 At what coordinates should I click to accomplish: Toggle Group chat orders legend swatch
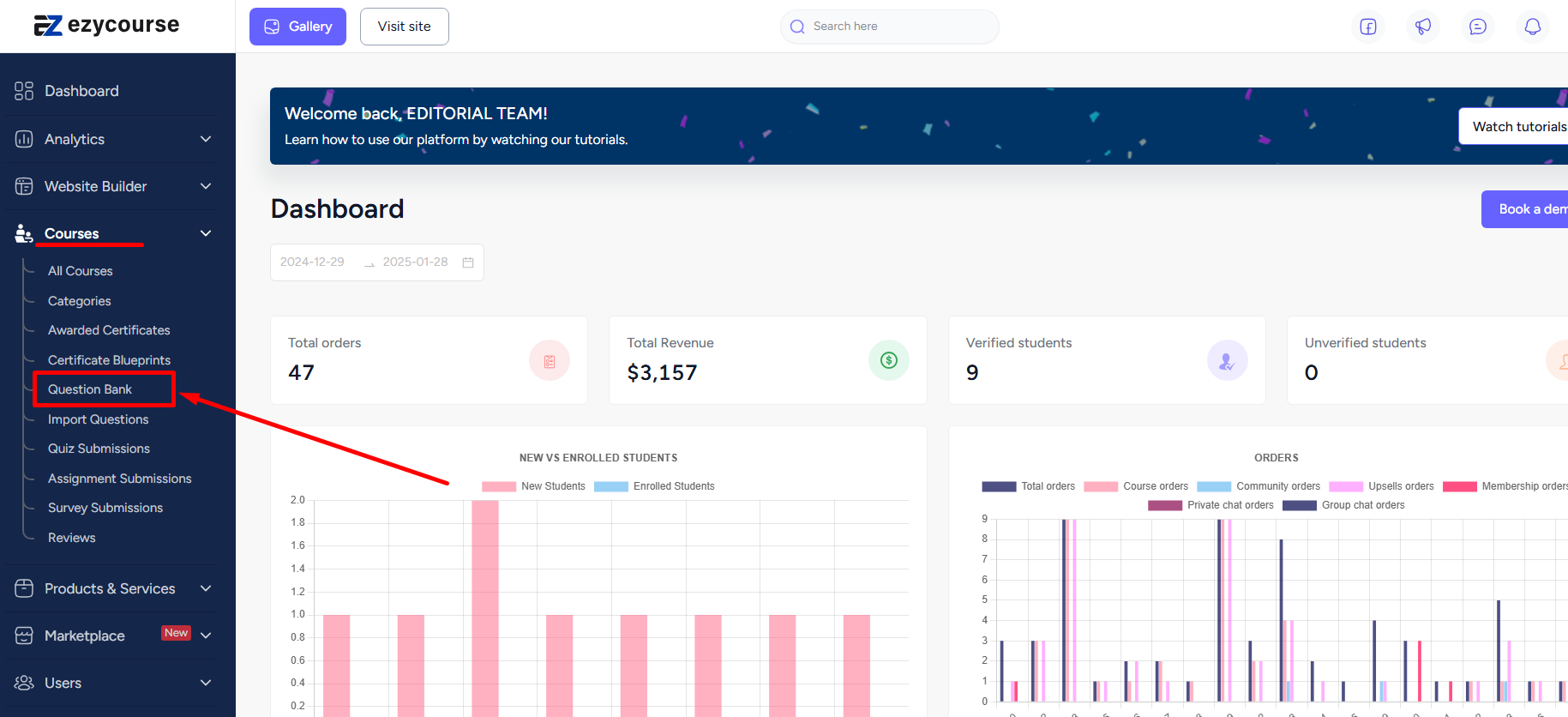coord(1300,505)
